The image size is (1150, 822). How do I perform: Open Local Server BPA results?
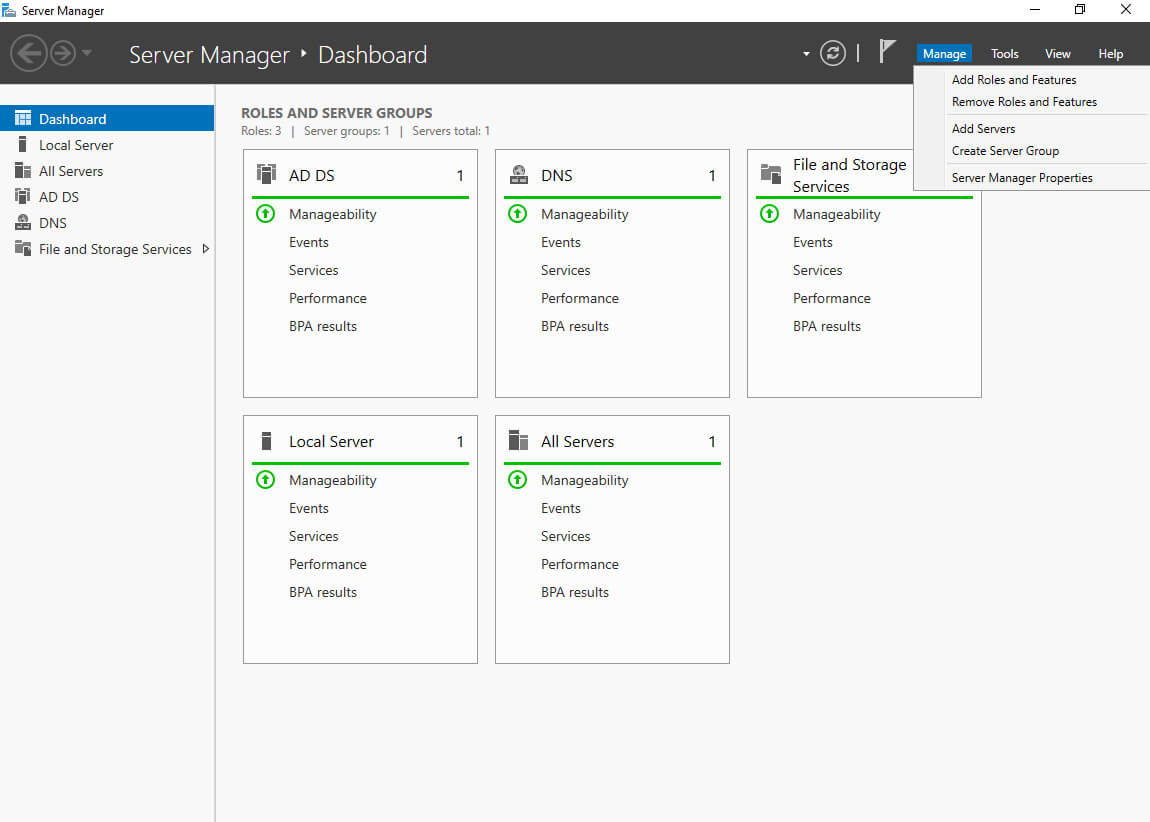[323, 592]
